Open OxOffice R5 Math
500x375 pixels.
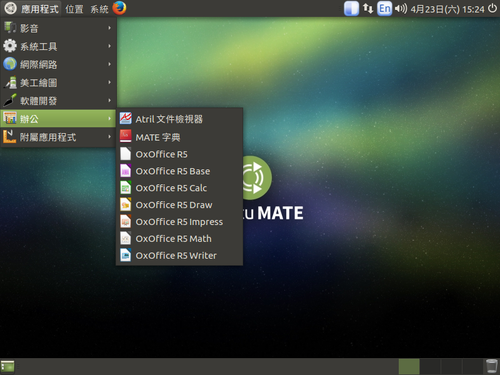(179, 239)
